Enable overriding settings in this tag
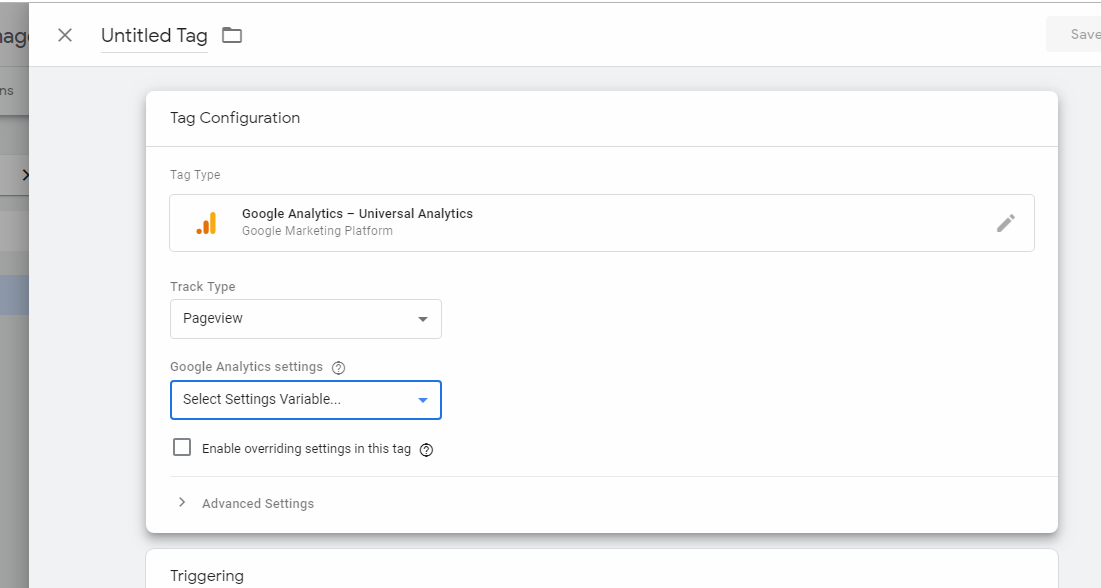Viewport: 1101px width, 588px height. point(182,447)
